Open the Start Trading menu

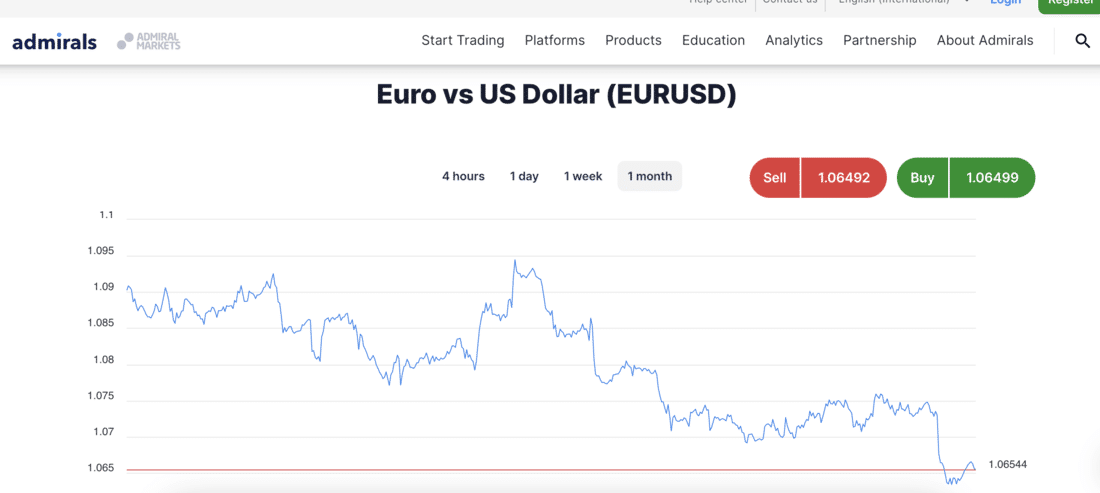click(x=463, y=40)
